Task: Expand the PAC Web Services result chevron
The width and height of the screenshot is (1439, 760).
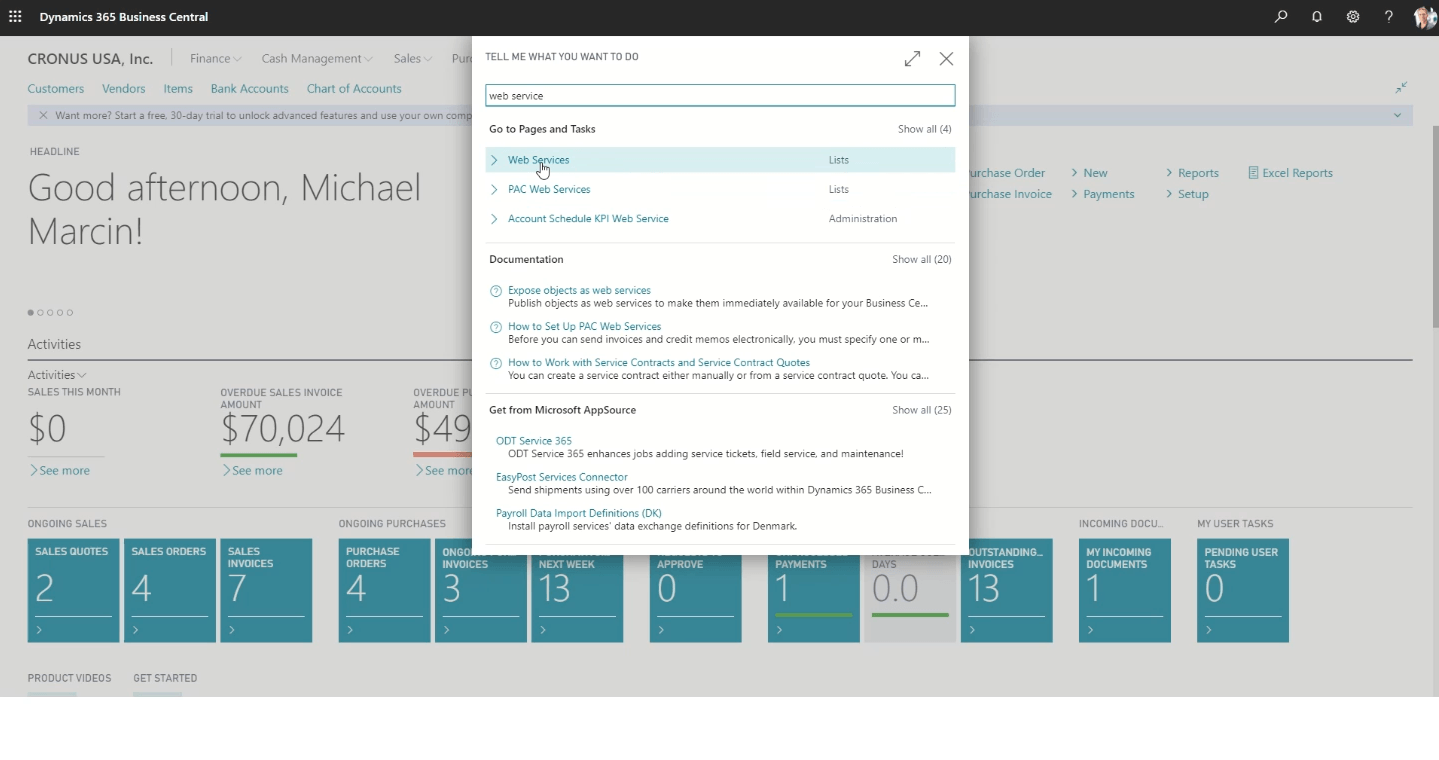Action: click(494, 189)
